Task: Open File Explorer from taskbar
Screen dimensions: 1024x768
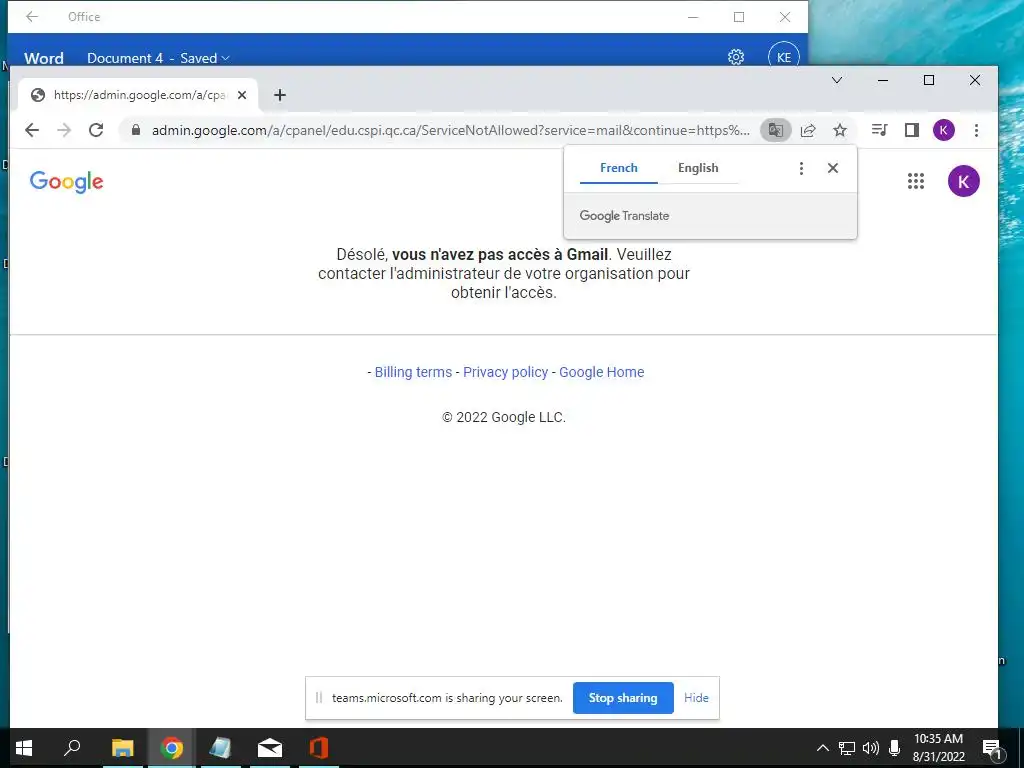Action: 122,748
